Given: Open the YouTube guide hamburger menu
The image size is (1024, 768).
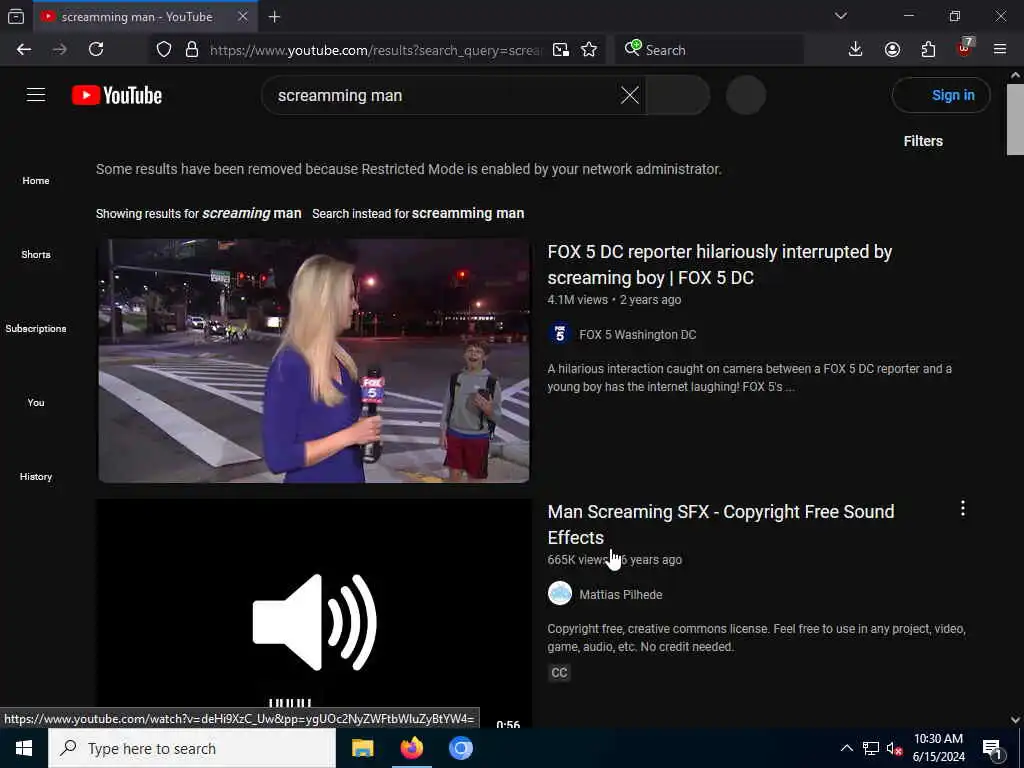Looking at the screenshot, I should [36, 95].
